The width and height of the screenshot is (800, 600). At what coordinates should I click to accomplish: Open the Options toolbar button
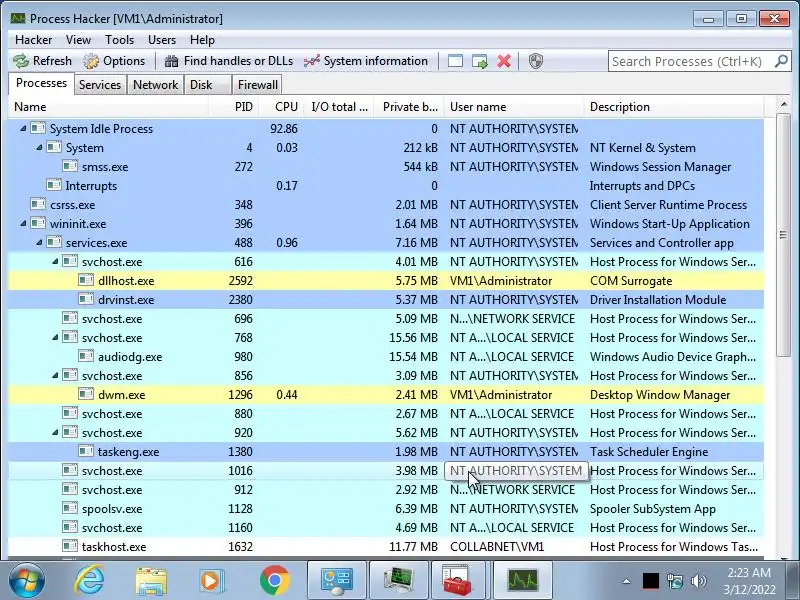(x=114, y=61)
